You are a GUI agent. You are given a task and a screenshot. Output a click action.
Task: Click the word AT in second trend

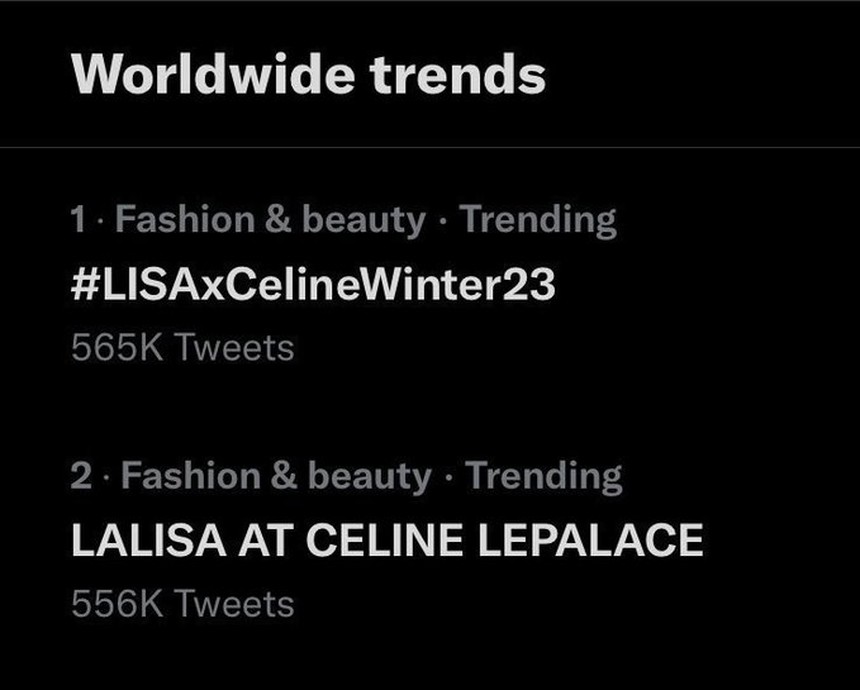(263, 541)
